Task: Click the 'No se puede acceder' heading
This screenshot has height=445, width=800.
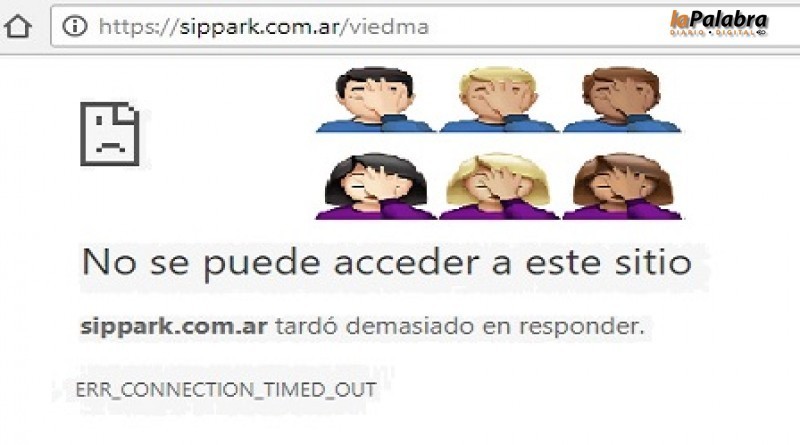Action: [x=387, y=263]
